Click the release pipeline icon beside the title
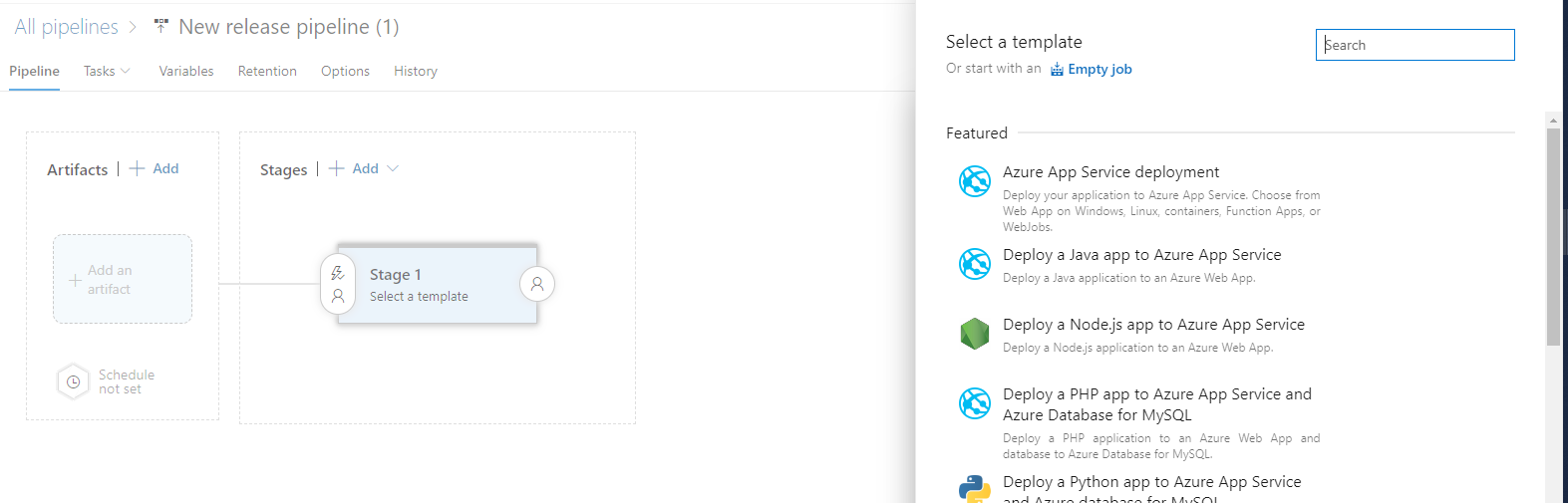 (161, 27)
